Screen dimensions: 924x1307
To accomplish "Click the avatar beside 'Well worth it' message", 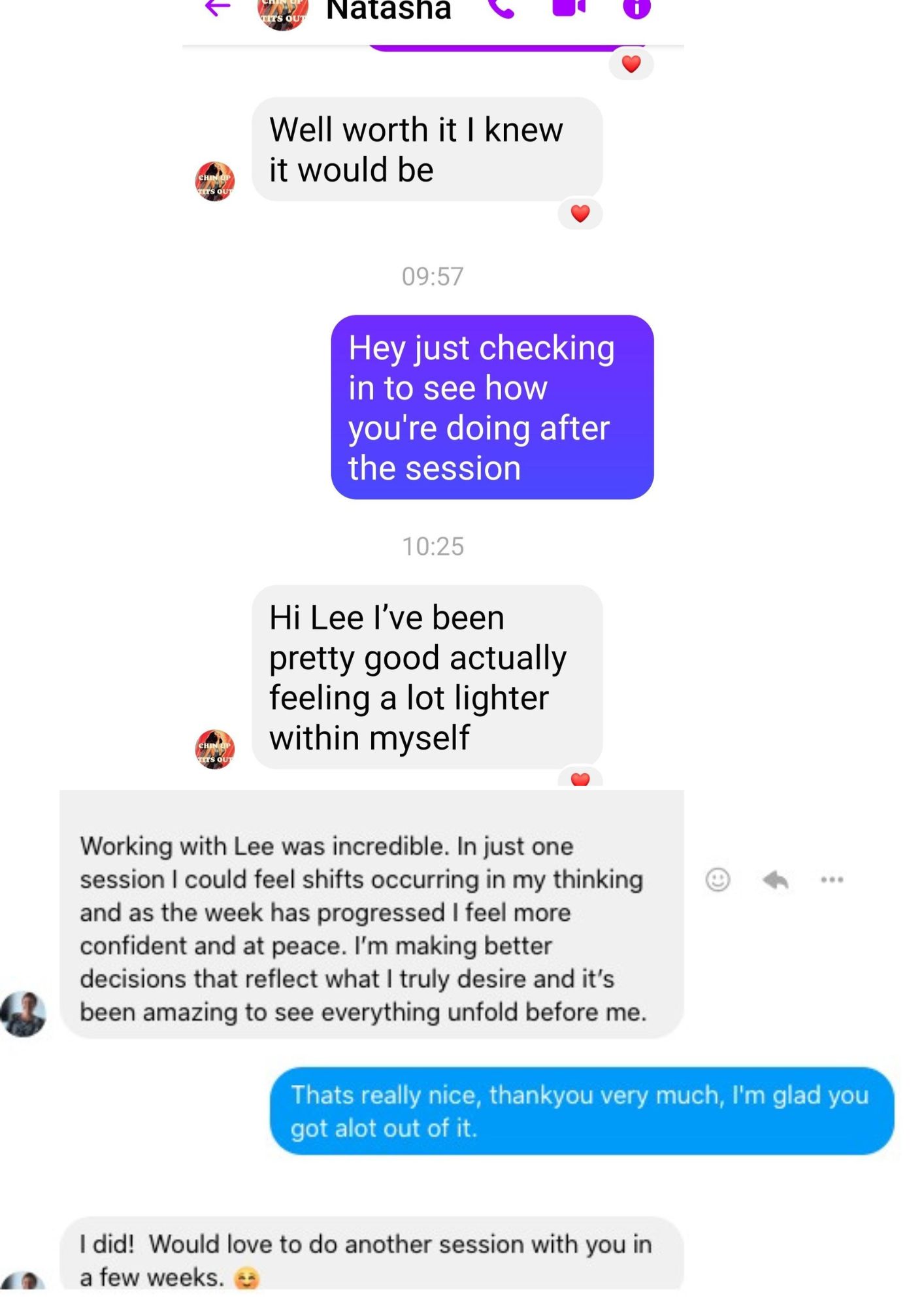I will [x=215, y=181].
